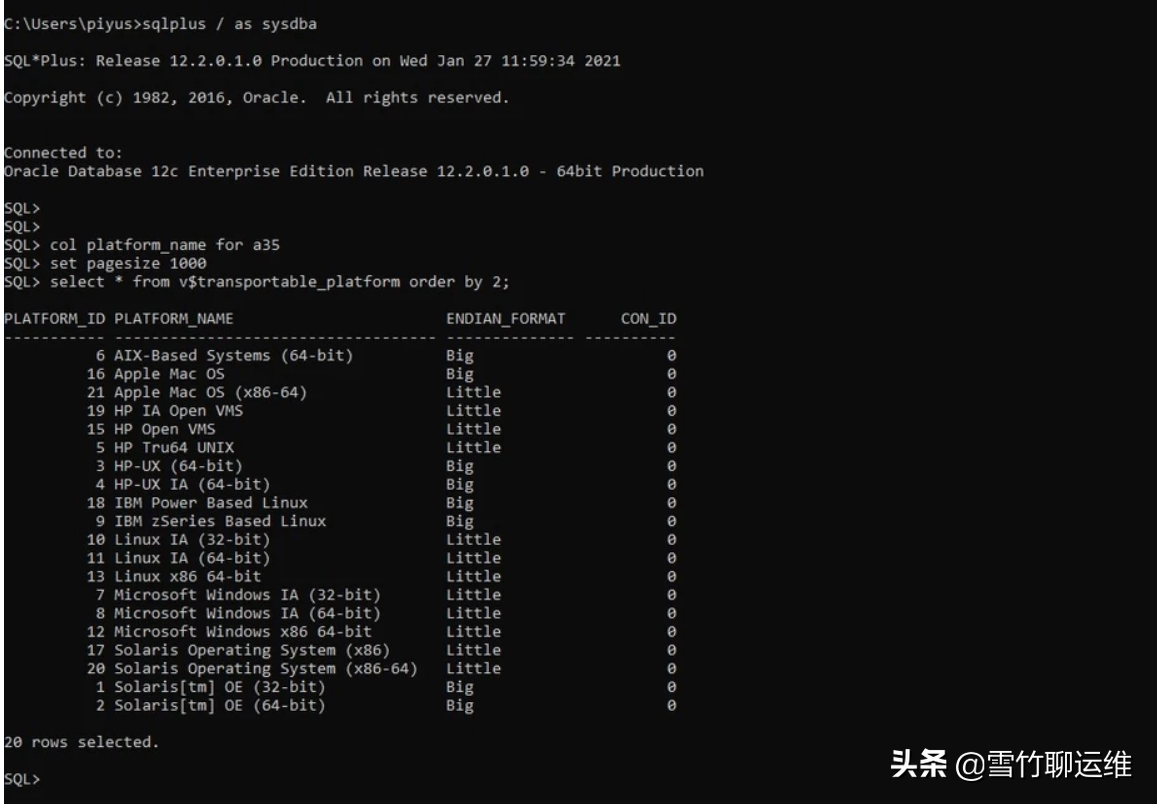The width and height of the screenshot is (1157, 804).
Task: Click 'HP-UX IA (64-bit)' platform name
Action: [x=193, y=485]
